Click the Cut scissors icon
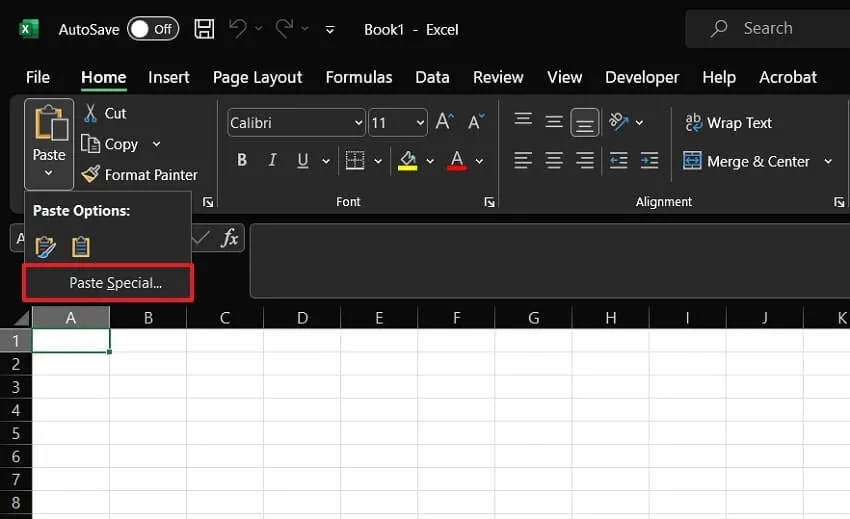850x519 pixels. click(90, 113)
